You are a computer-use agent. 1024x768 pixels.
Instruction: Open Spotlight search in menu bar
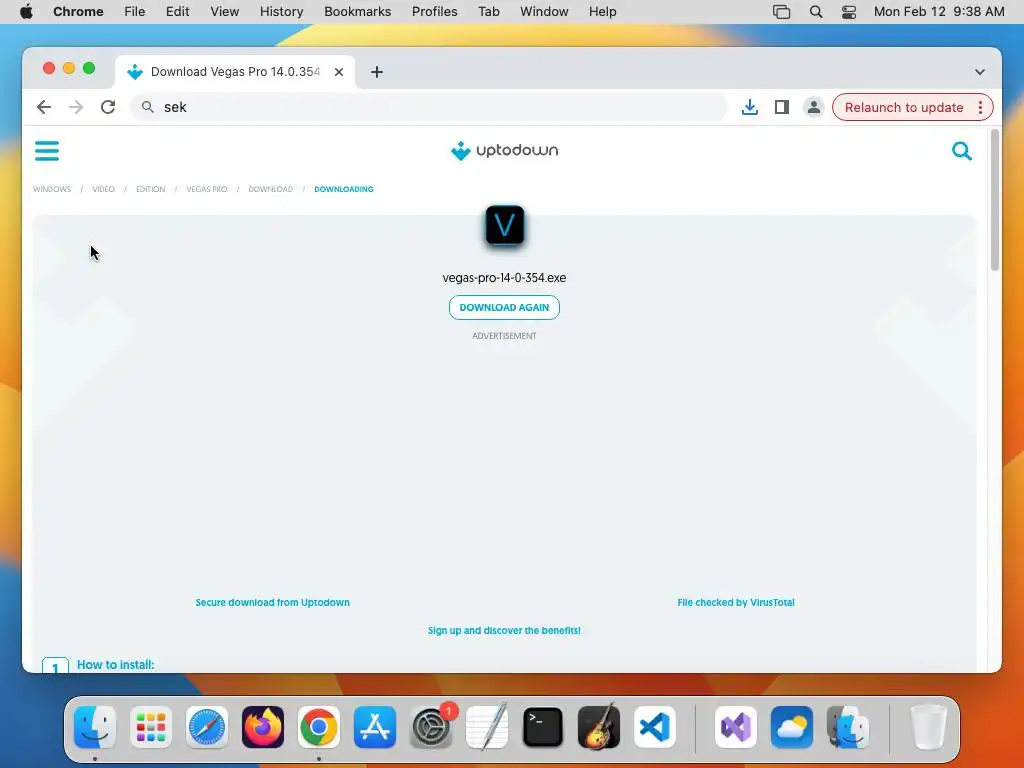(816, 12)
